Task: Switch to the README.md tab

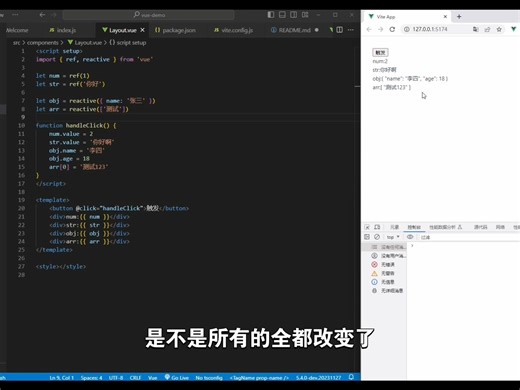Action: (295, 30)
